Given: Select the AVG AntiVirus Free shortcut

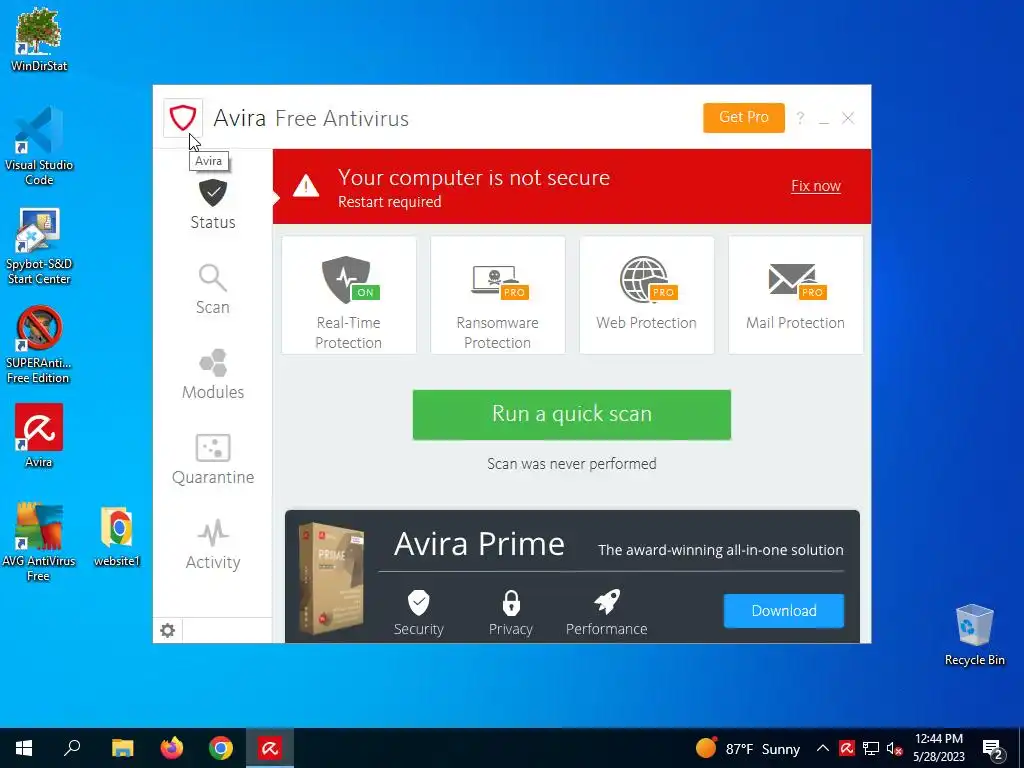Looking at the screenshot, I should [39, 542].
